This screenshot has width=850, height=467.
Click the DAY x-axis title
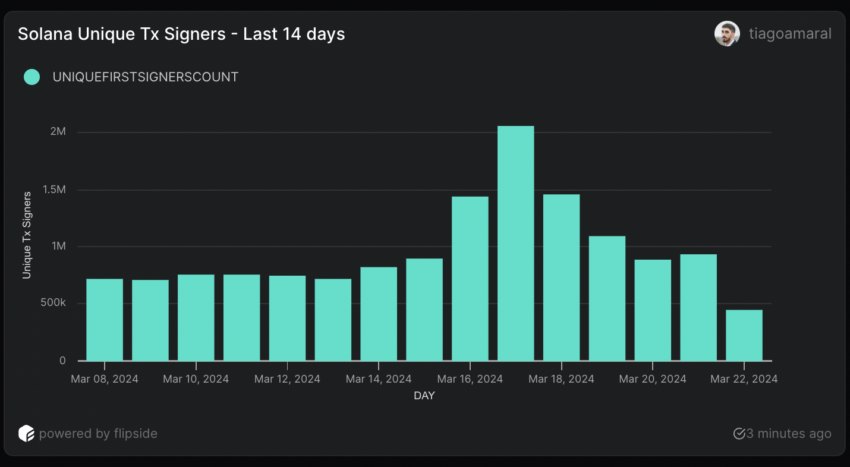tap(424, 396)
